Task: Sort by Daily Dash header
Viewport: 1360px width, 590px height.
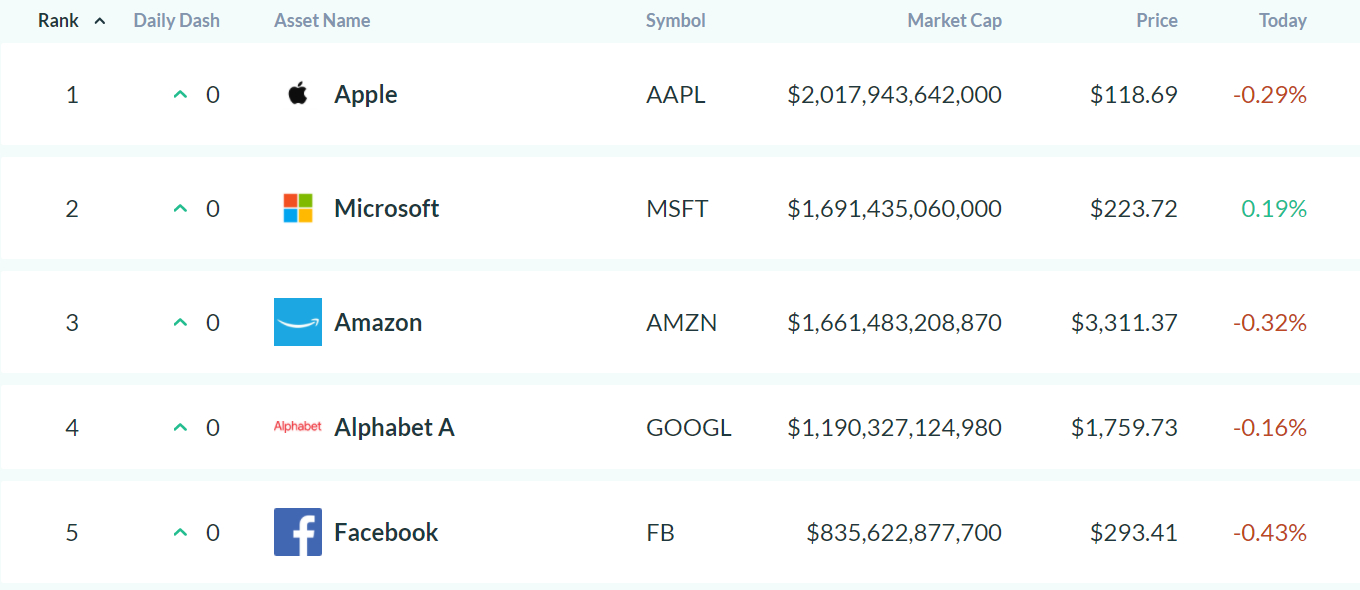Action: tap(176, 21)
